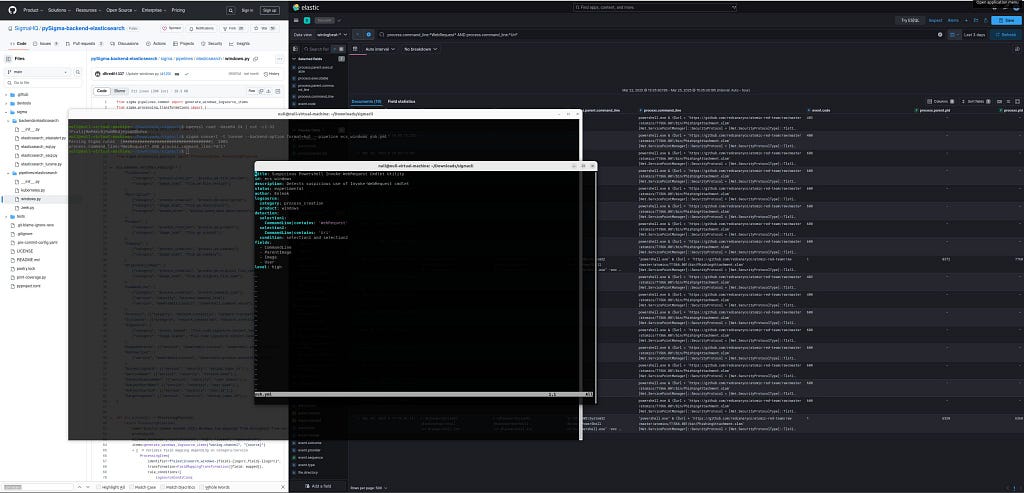Click Add a field button
This screenshot has width=1024, height=493.
317,486
